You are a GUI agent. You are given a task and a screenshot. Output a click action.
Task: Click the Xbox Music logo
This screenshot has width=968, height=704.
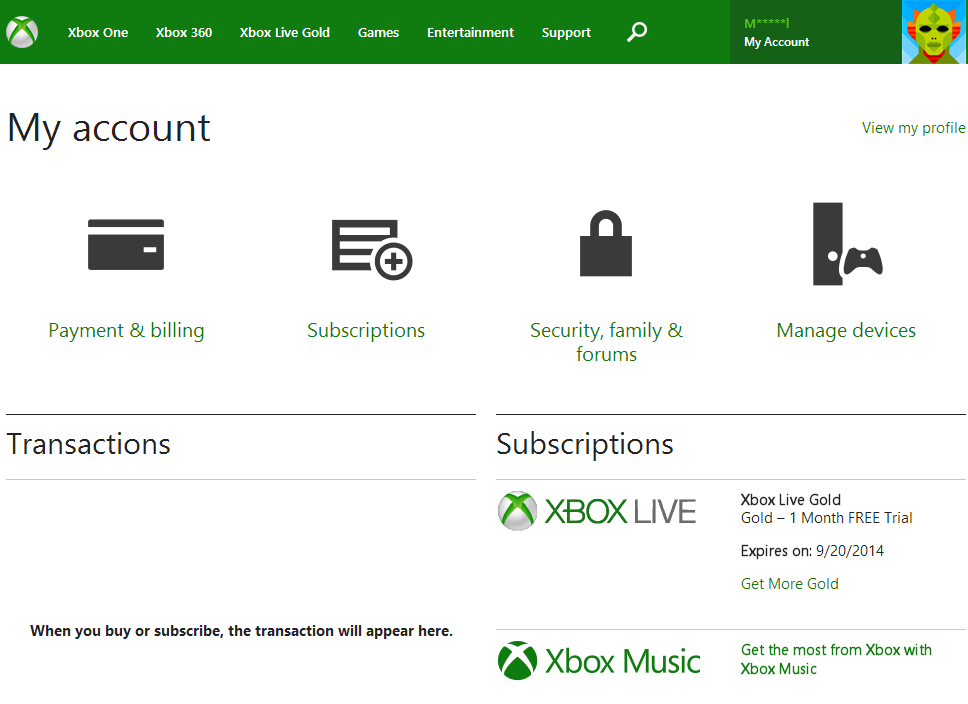pyautogui.click(x=599, y=661)
